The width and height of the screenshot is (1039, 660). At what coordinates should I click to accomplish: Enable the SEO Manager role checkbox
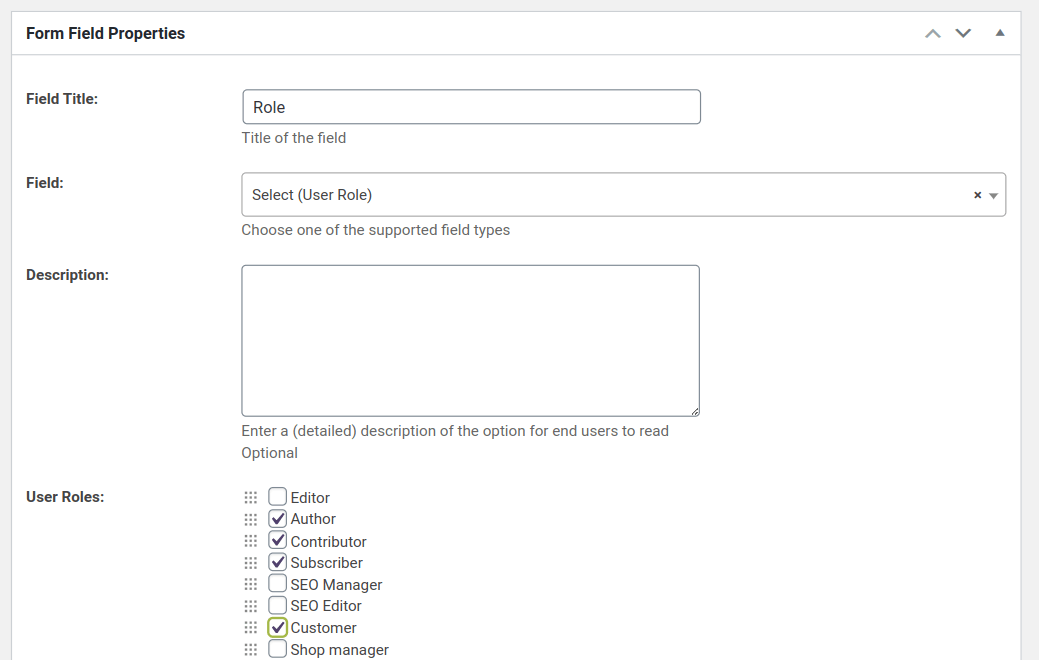(x=278, y=583)
